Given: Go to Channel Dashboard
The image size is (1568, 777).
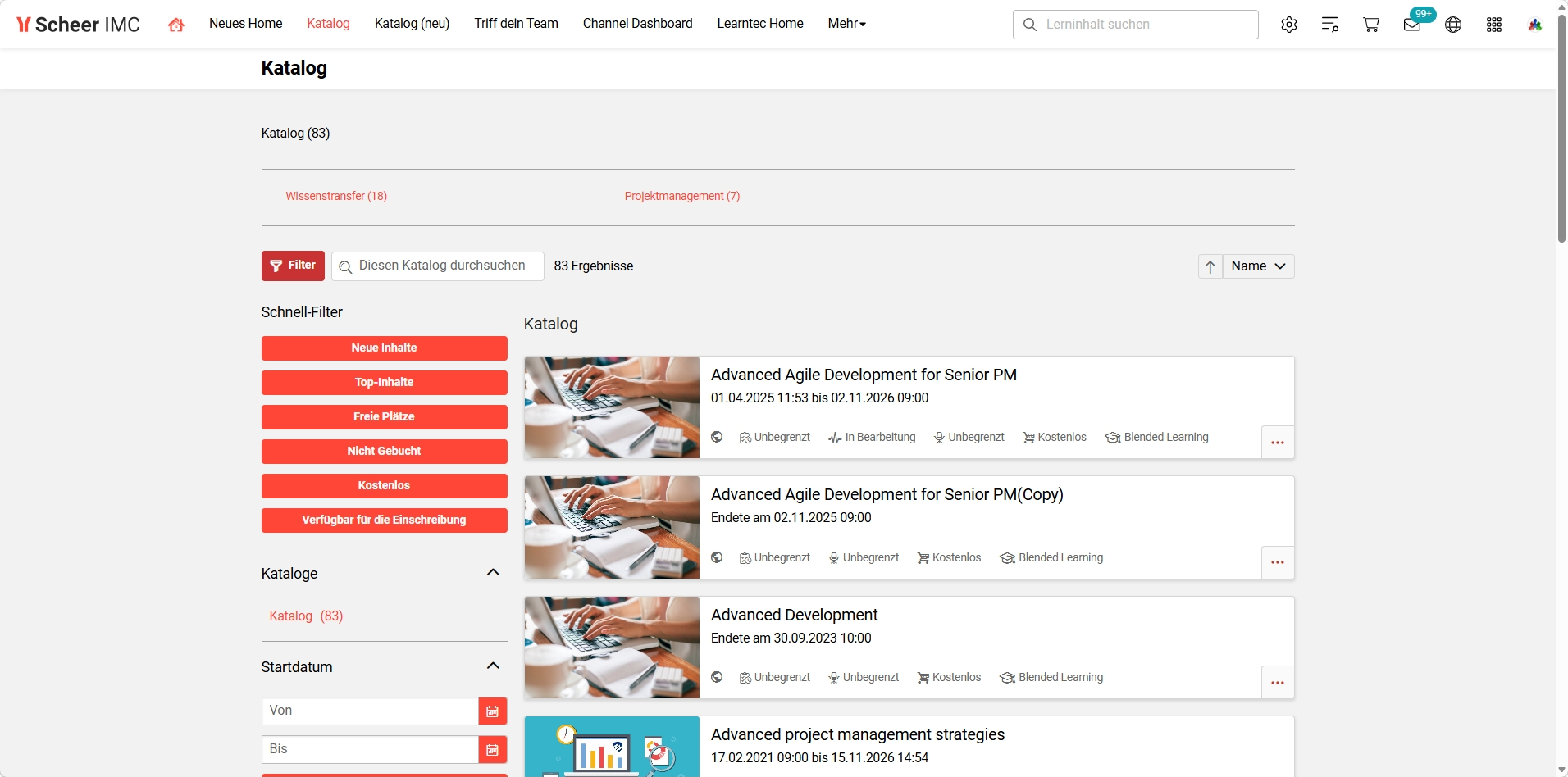Looking at the screenshot, I should 638,24.
